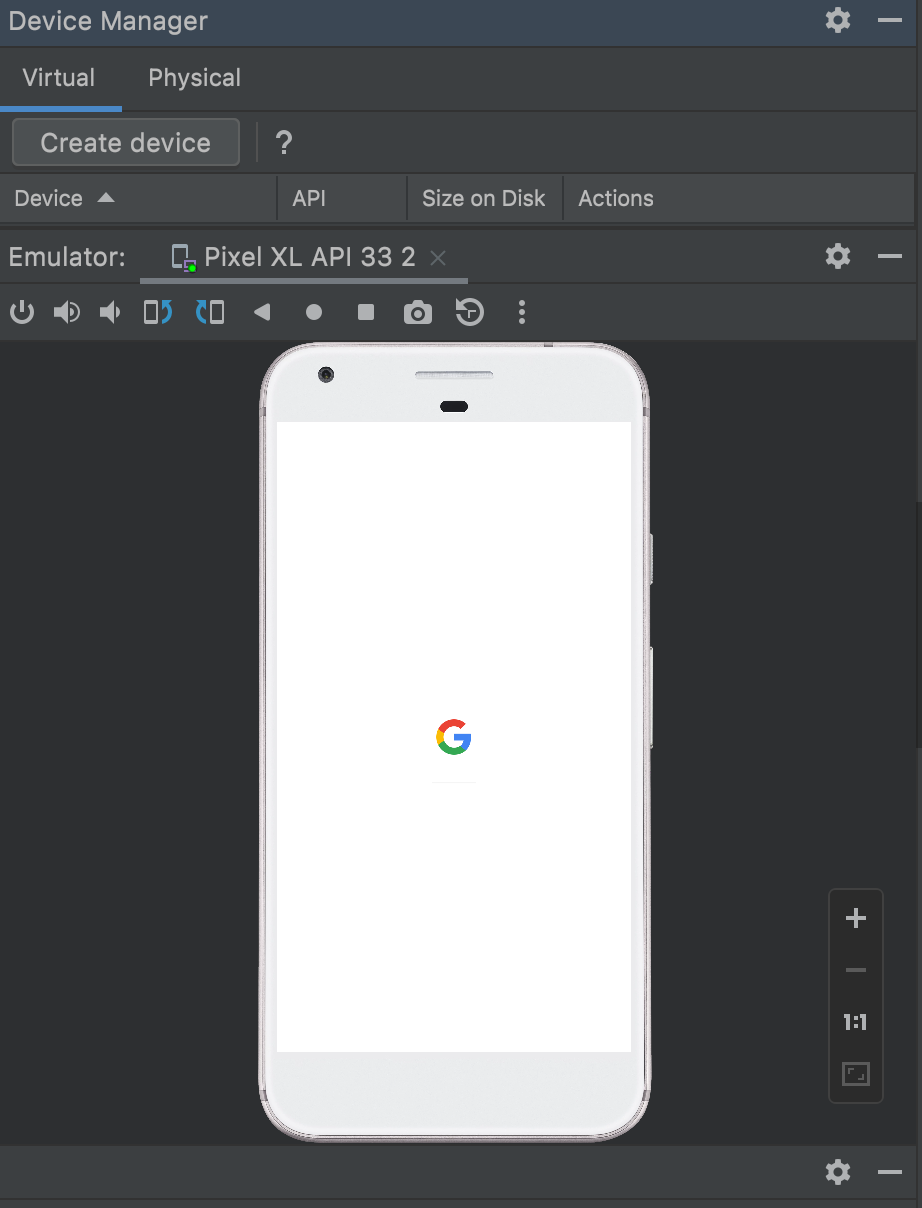Click the Create device button
The height and width of the screenshot is (1208, 922).
(126, 143)
